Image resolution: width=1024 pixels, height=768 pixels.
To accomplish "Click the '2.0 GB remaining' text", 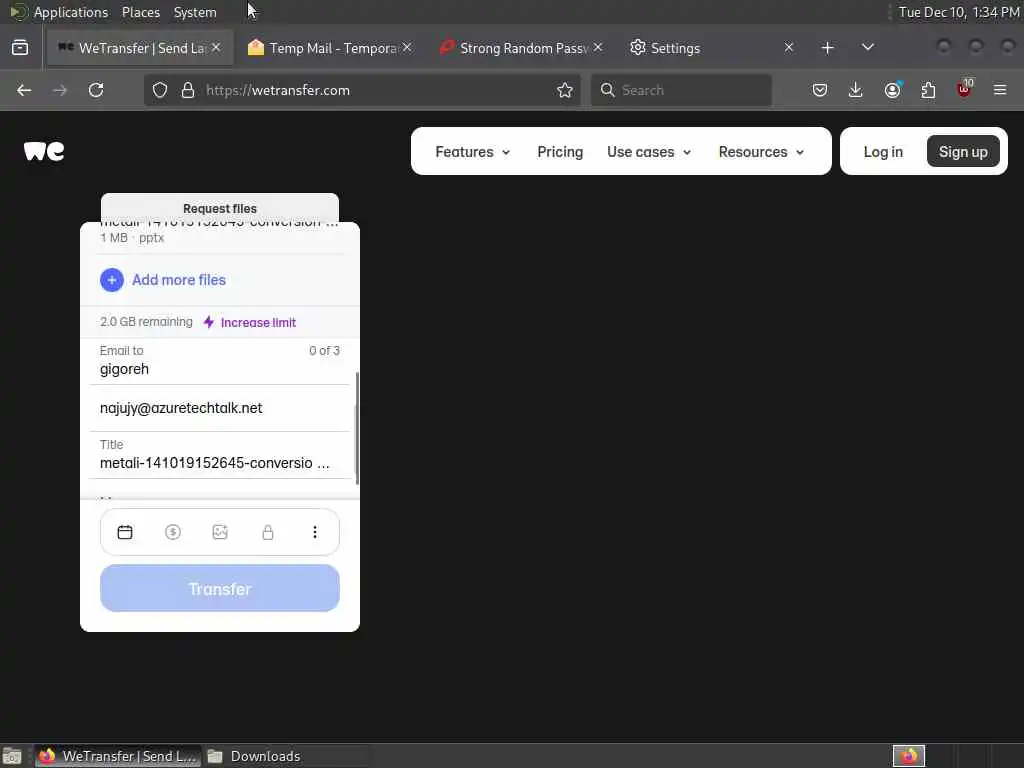I will 146,322.
